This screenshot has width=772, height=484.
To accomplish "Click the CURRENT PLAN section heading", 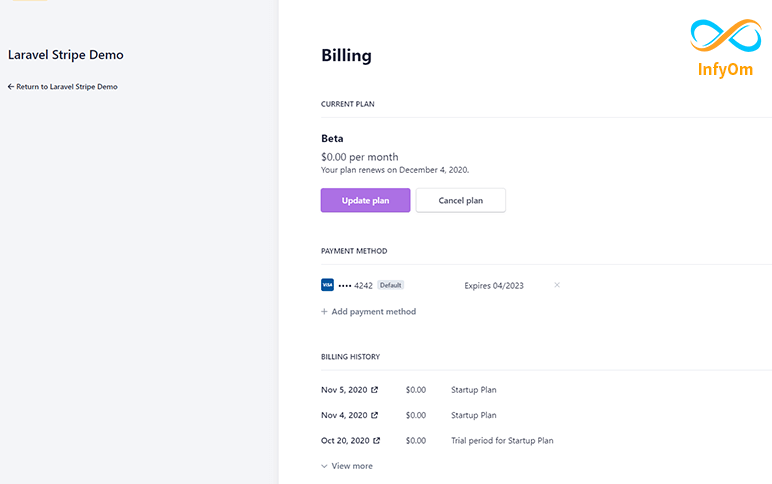I will 348,104.
